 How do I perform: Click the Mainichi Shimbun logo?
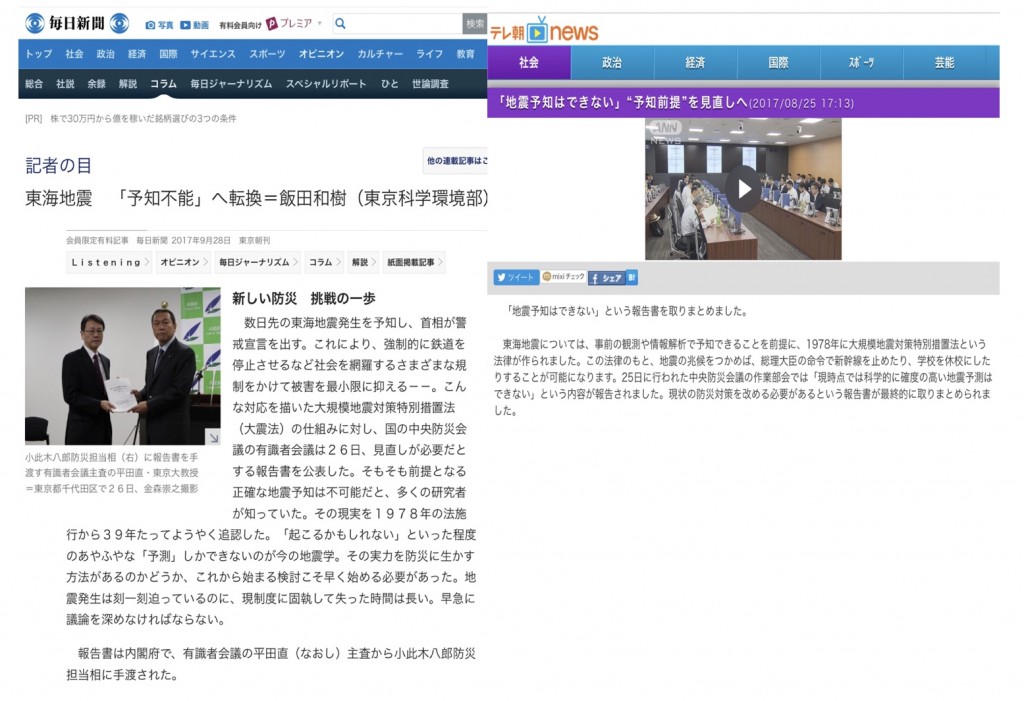(x=77, y=23)
